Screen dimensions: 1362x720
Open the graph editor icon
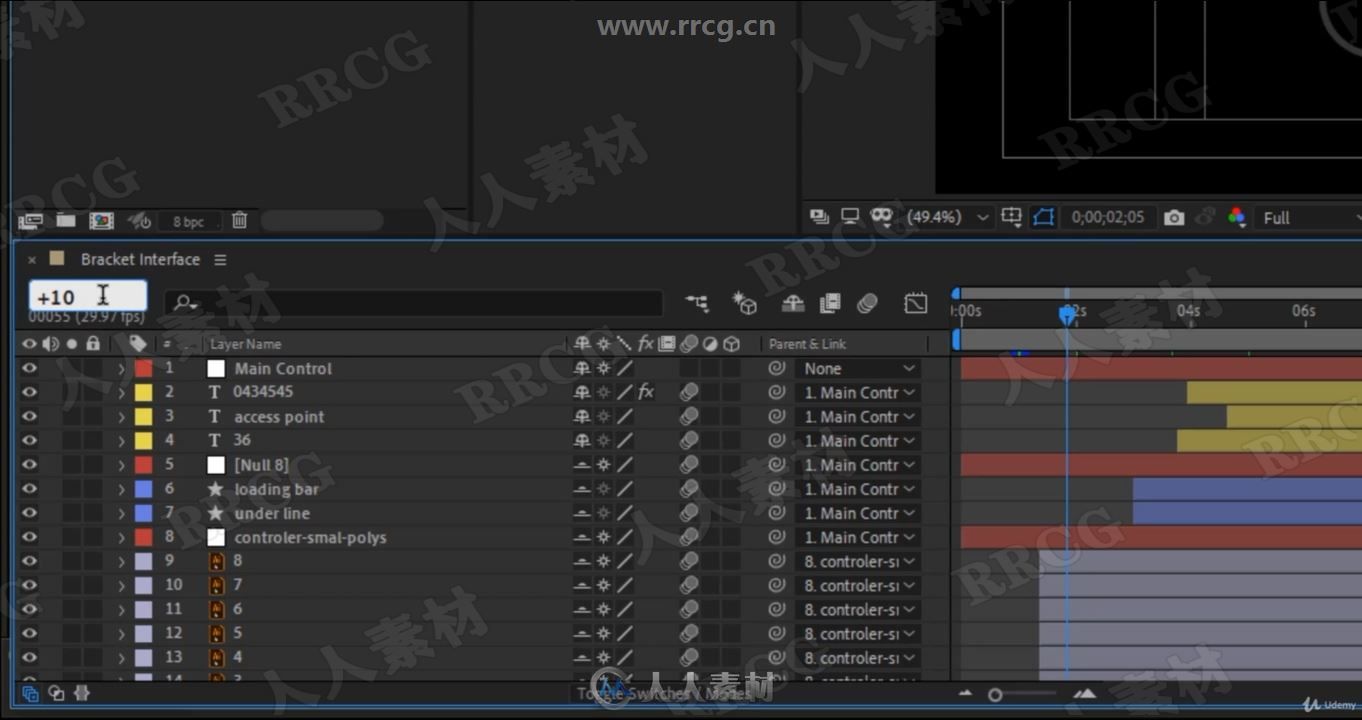coord(916,303)
